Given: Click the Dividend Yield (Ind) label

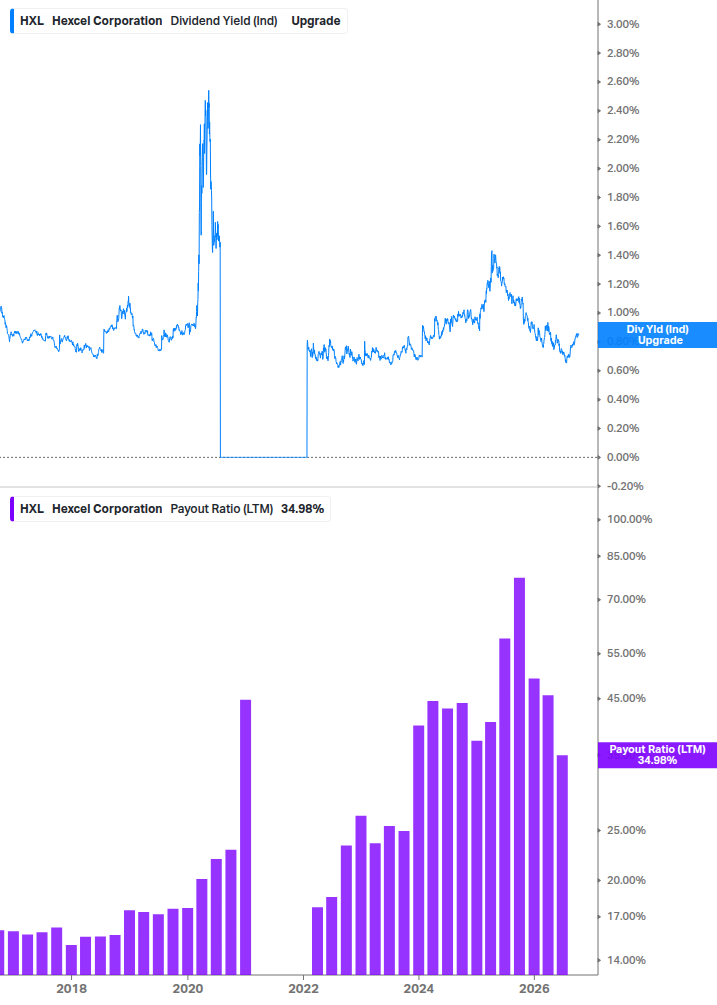Looking at the screenshot, I should click(x=224, y=21).
